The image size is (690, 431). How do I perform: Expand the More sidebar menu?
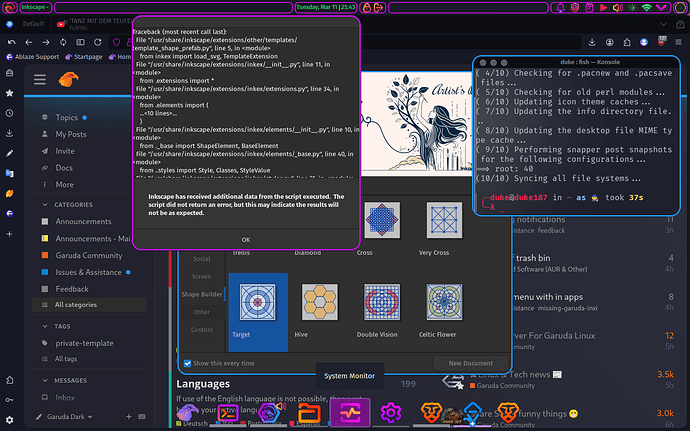(x=64, y=184)
